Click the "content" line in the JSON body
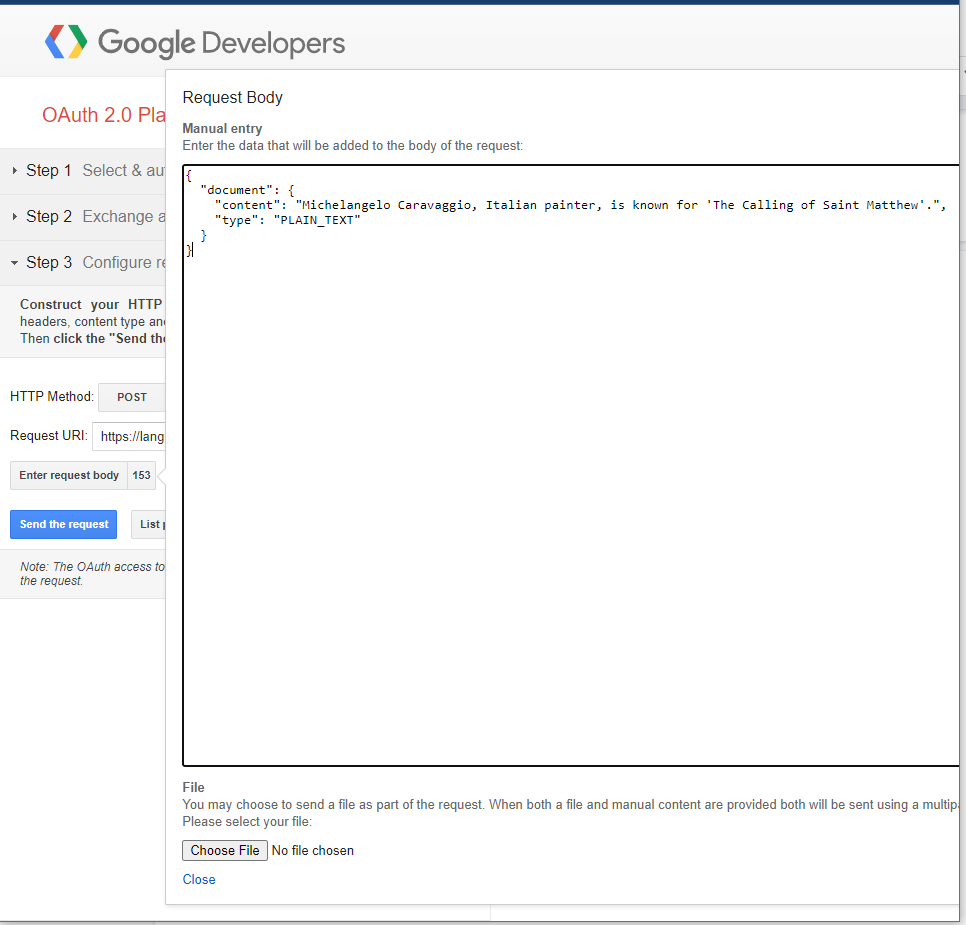The width and height of the screenshot is (966, 925). 580,205
